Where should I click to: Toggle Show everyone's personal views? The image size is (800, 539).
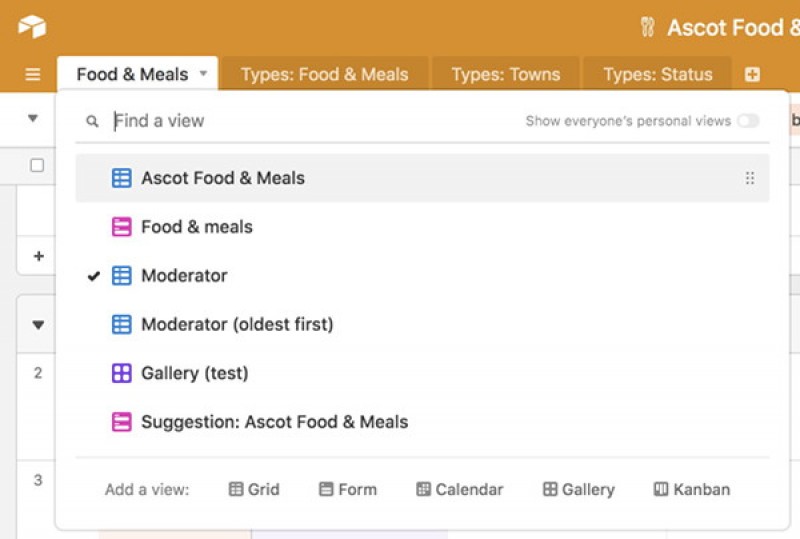click(x=747, y=121)
